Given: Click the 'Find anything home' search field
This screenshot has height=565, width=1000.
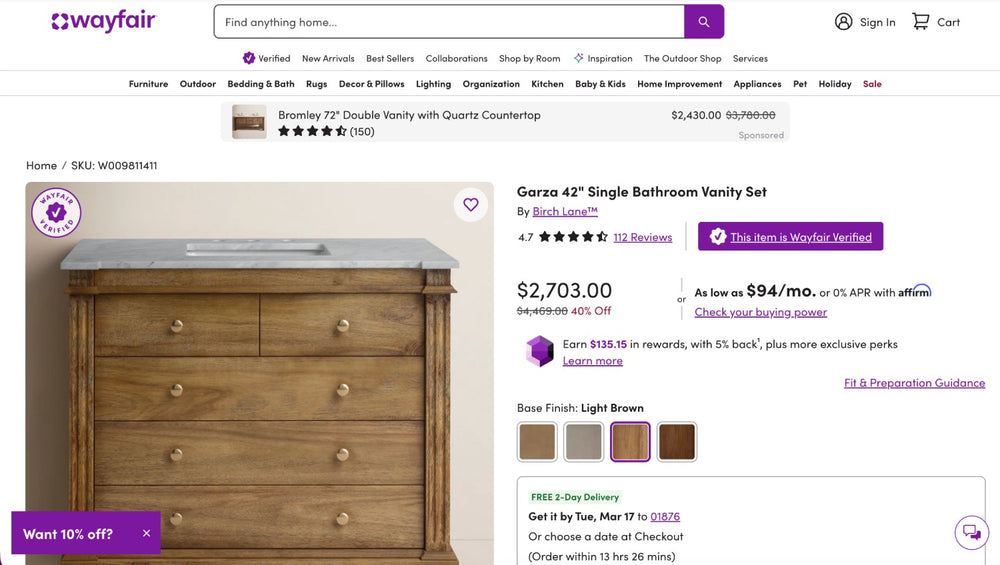Looking at the screenshot, I should (x=449, y=22).
